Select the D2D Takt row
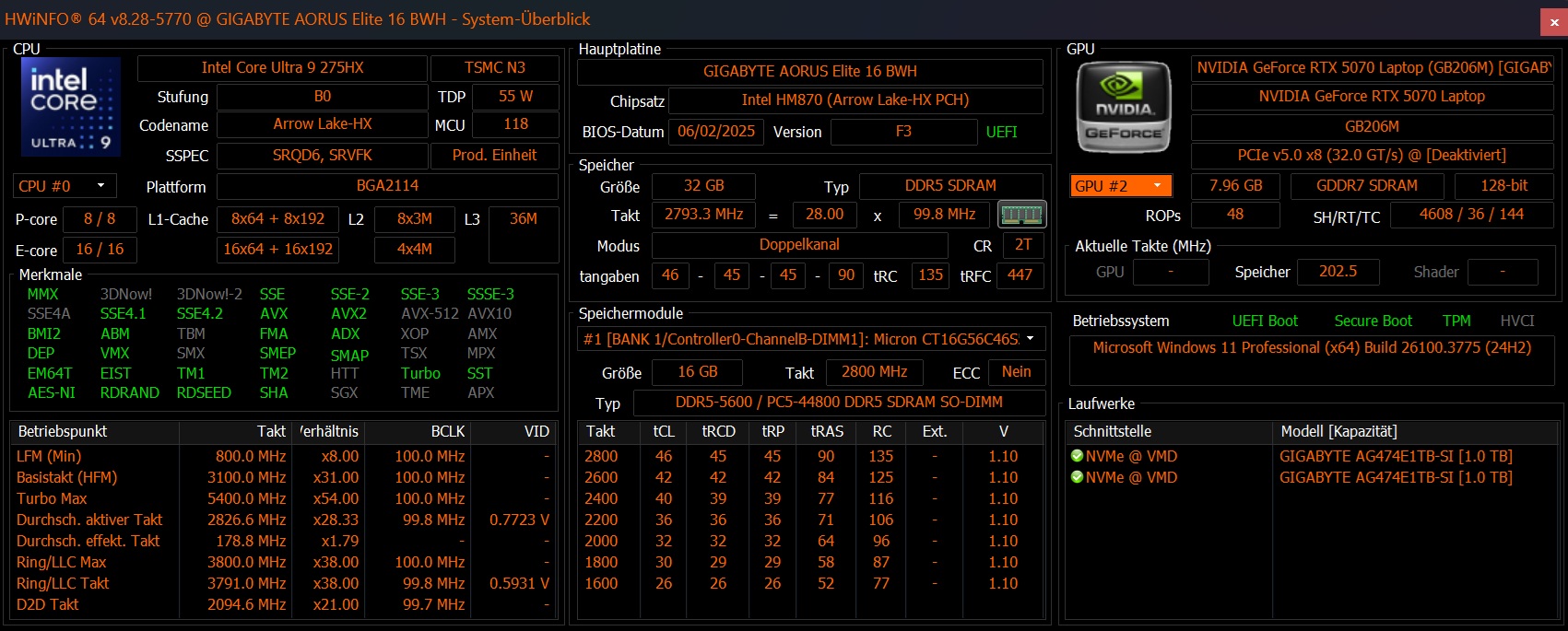The width and height of the screenshot is (1568, 631). point(286,604)
